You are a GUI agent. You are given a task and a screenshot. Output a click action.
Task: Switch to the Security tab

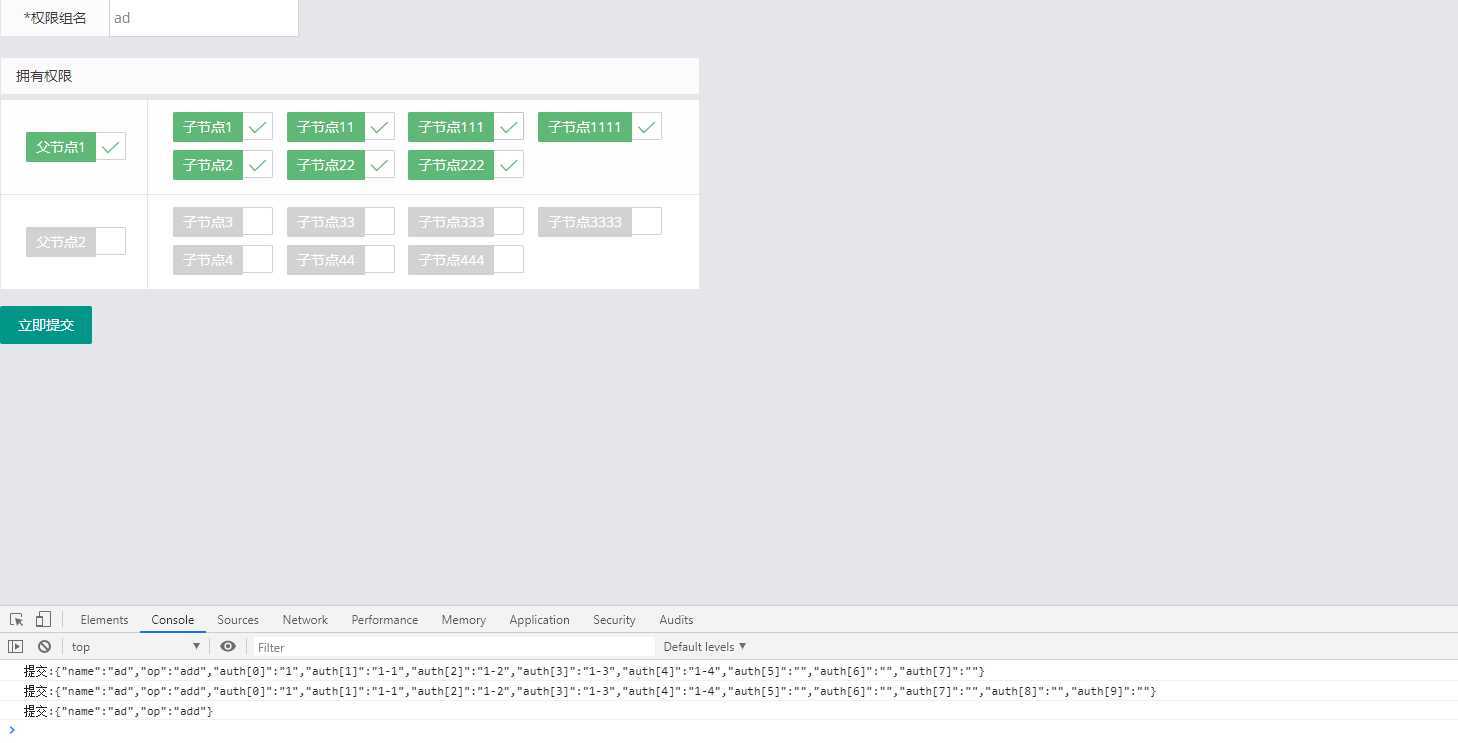point(614,620)
